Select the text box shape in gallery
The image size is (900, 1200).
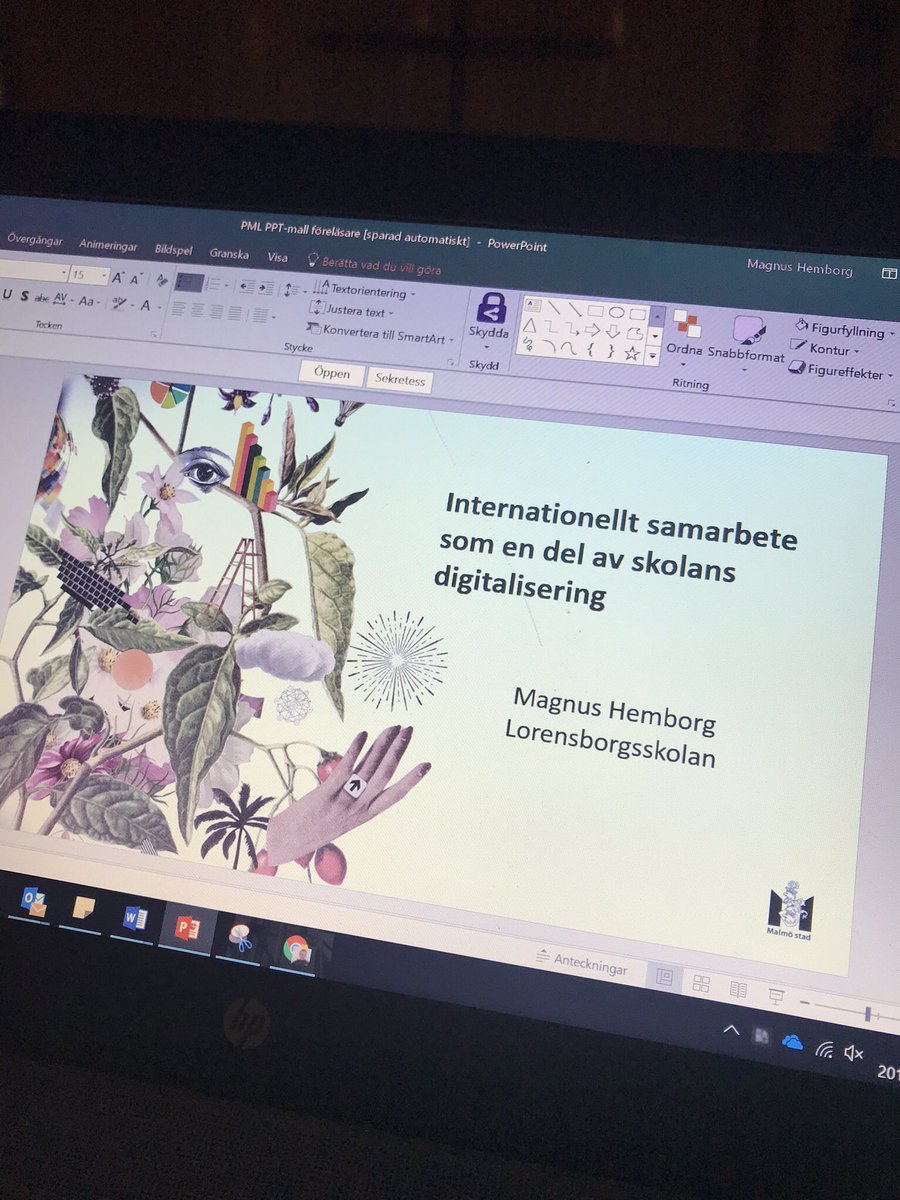(532, 304)
